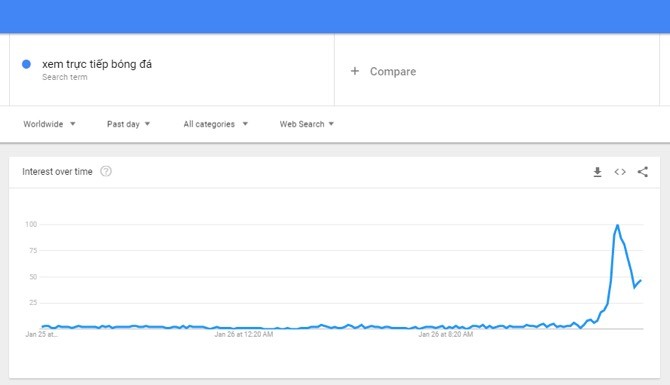Click the last data point of the line
This screenshot has width=670, height=385.
click(641, 281)
